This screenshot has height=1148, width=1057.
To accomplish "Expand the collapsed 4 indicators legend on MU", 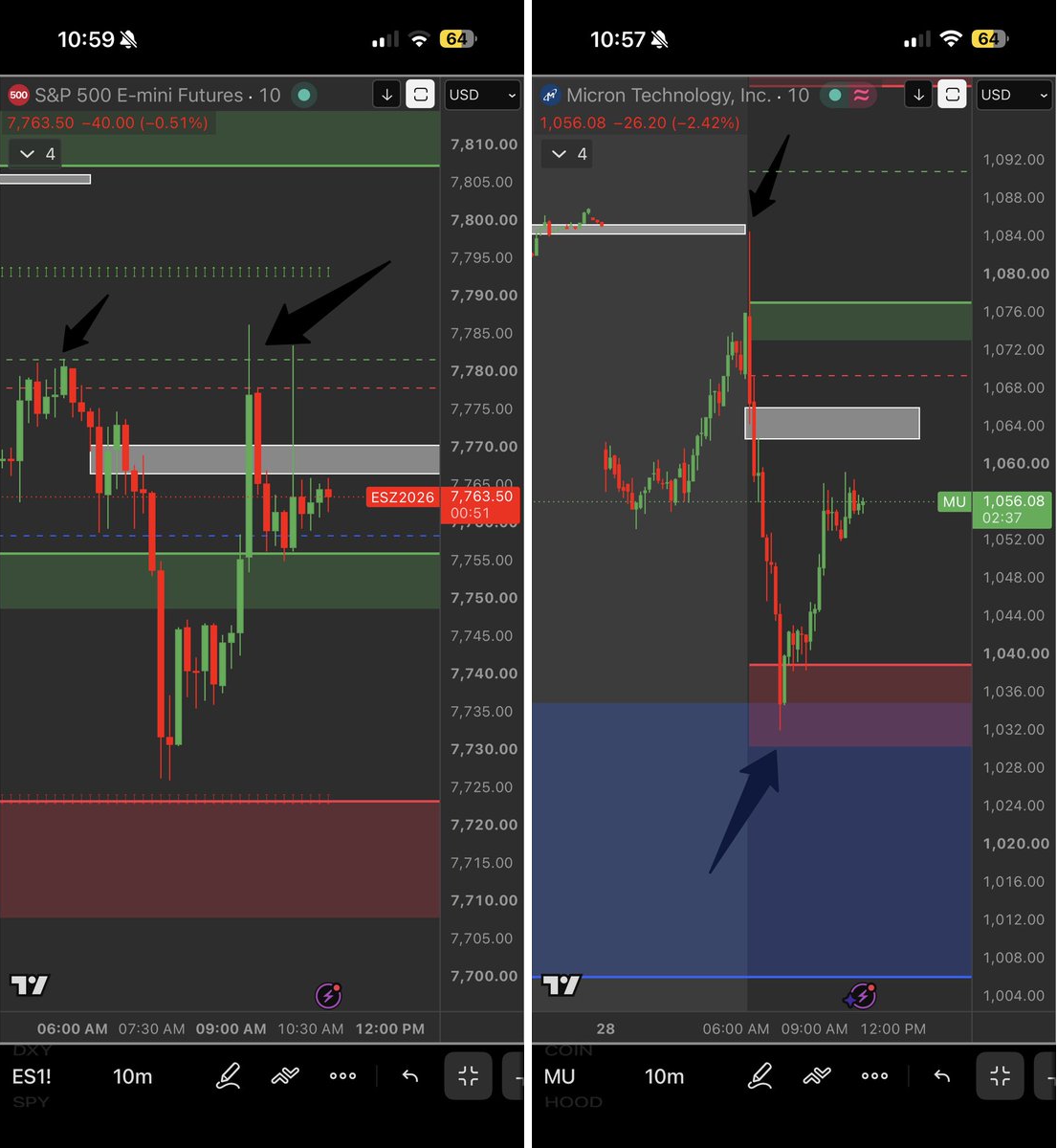I will (568, 153).
